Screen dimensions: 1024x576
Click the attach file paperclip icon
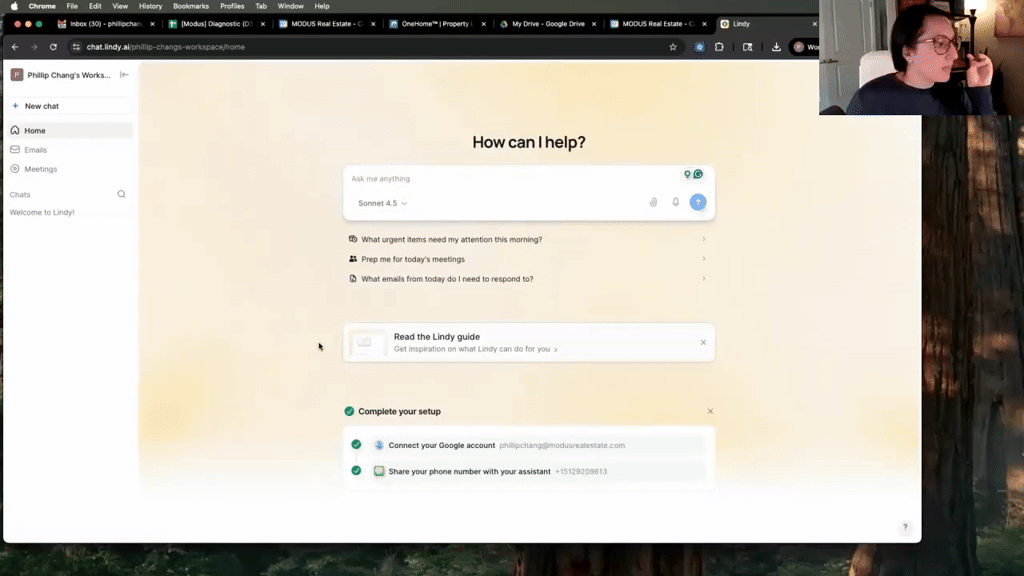[x=653, y=202]
